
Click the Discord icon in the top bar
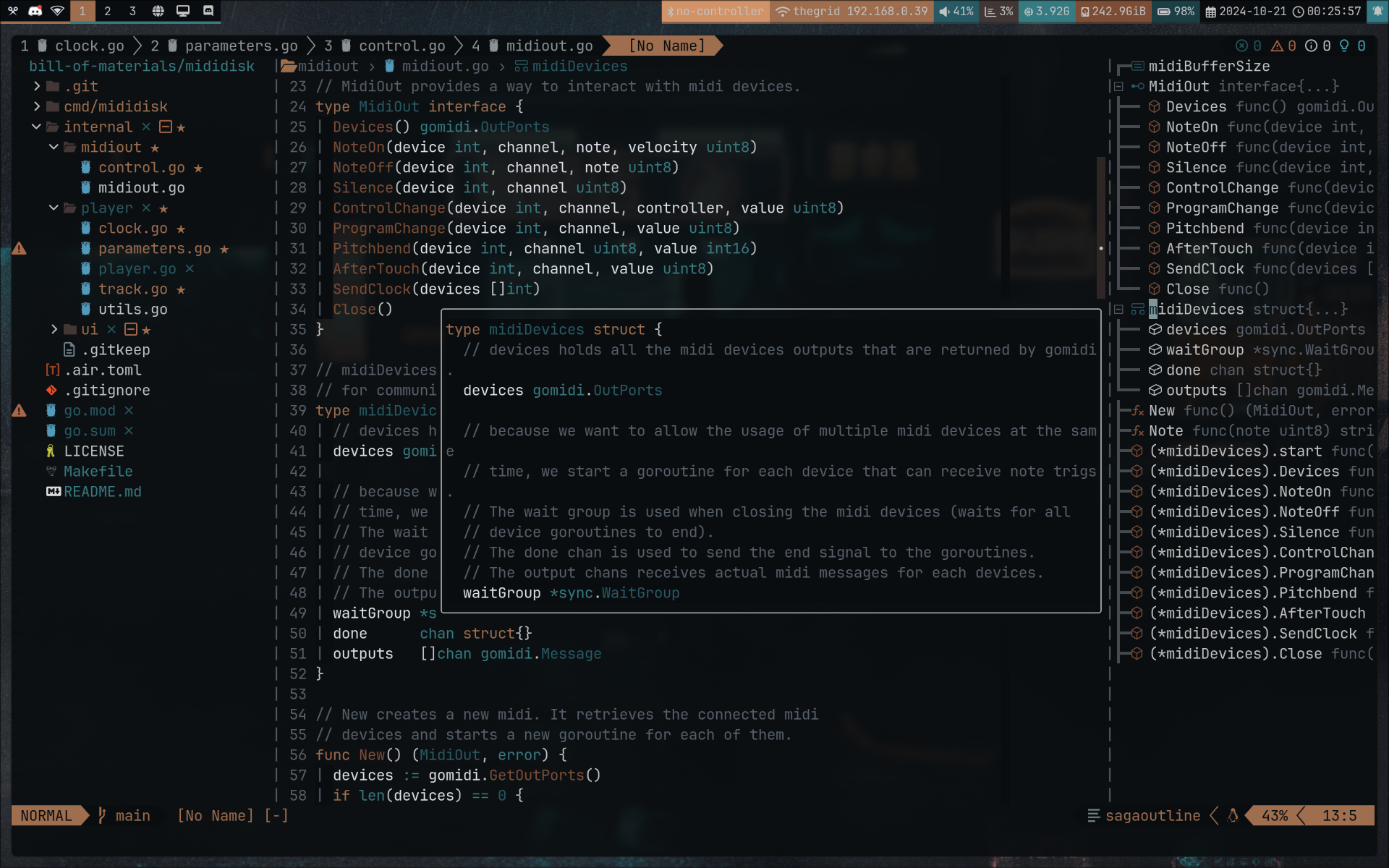click(x=35, y=11)
